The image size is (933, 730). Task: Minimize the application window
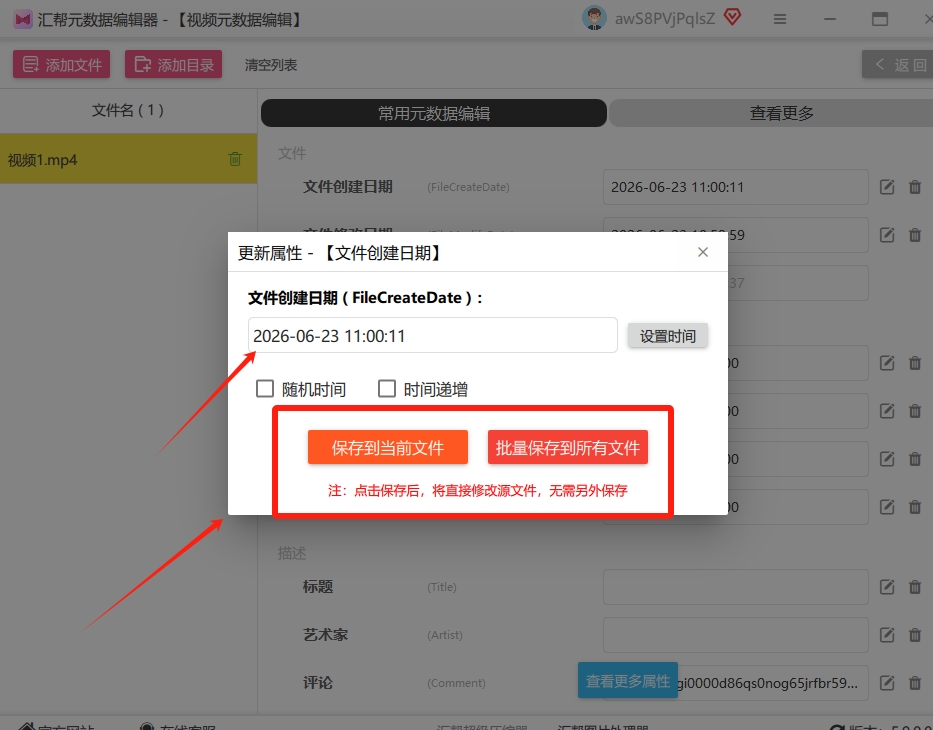(x=829, y=20)
